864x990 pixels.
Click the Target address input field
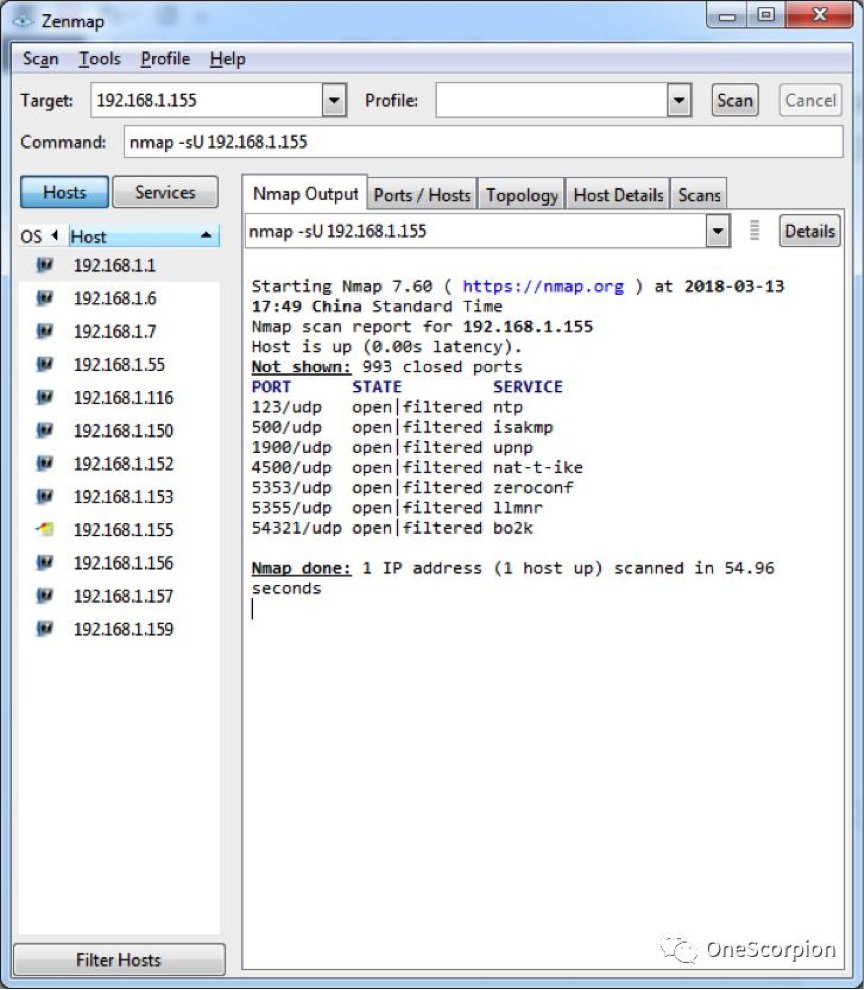click(207, 100)
